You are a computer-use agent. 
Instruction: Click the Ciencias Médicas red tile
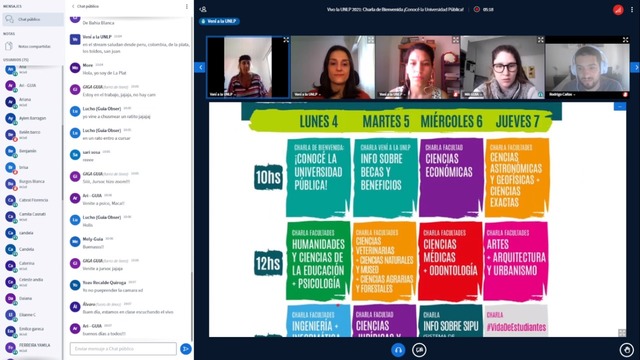pos(450,261)
